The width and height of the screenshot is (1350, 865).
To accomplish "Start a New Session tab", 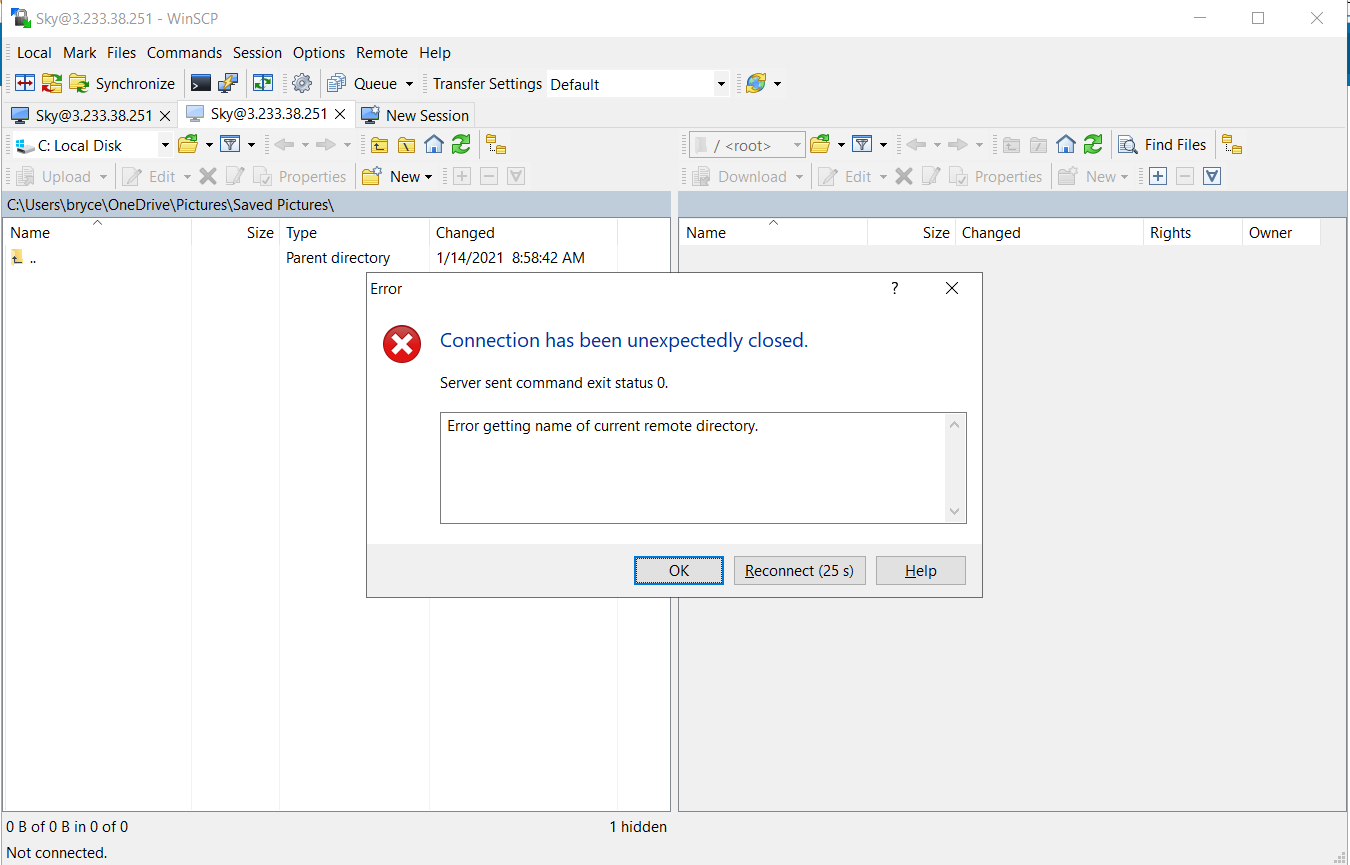I will [x=415, y=114].
